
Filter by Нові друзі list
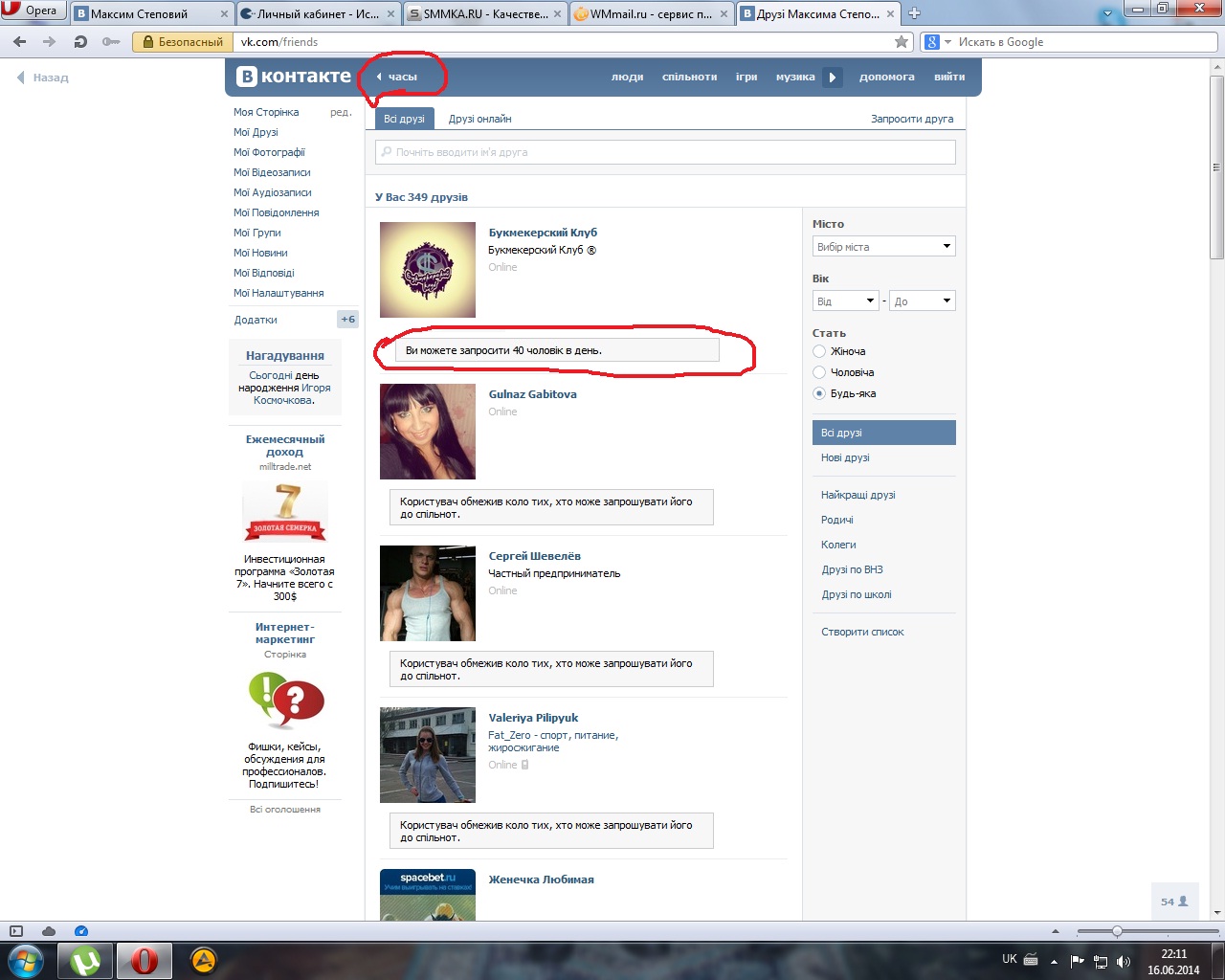pos(845,457)
